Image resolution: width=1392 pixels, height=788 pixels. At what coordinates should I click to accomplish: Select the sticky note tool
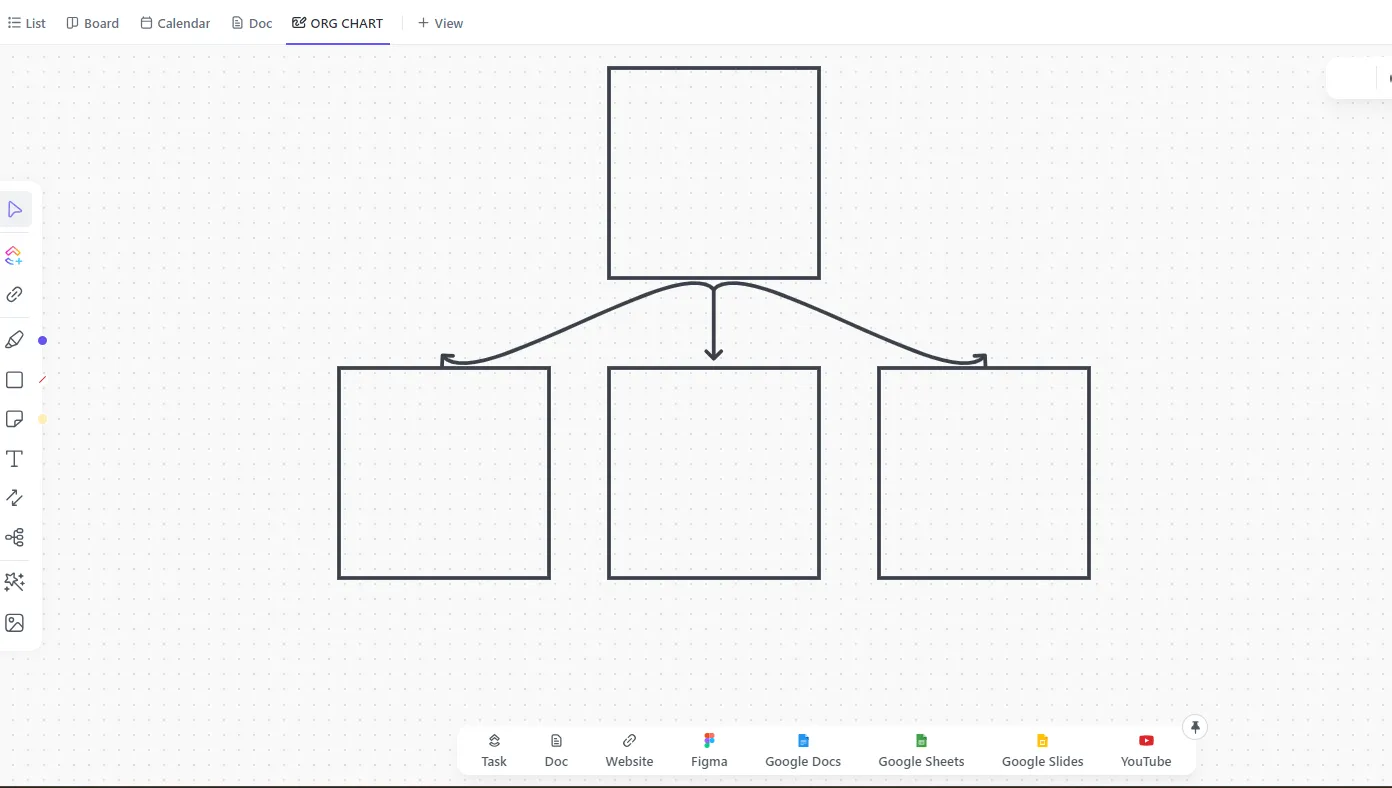tap(14, 419)
